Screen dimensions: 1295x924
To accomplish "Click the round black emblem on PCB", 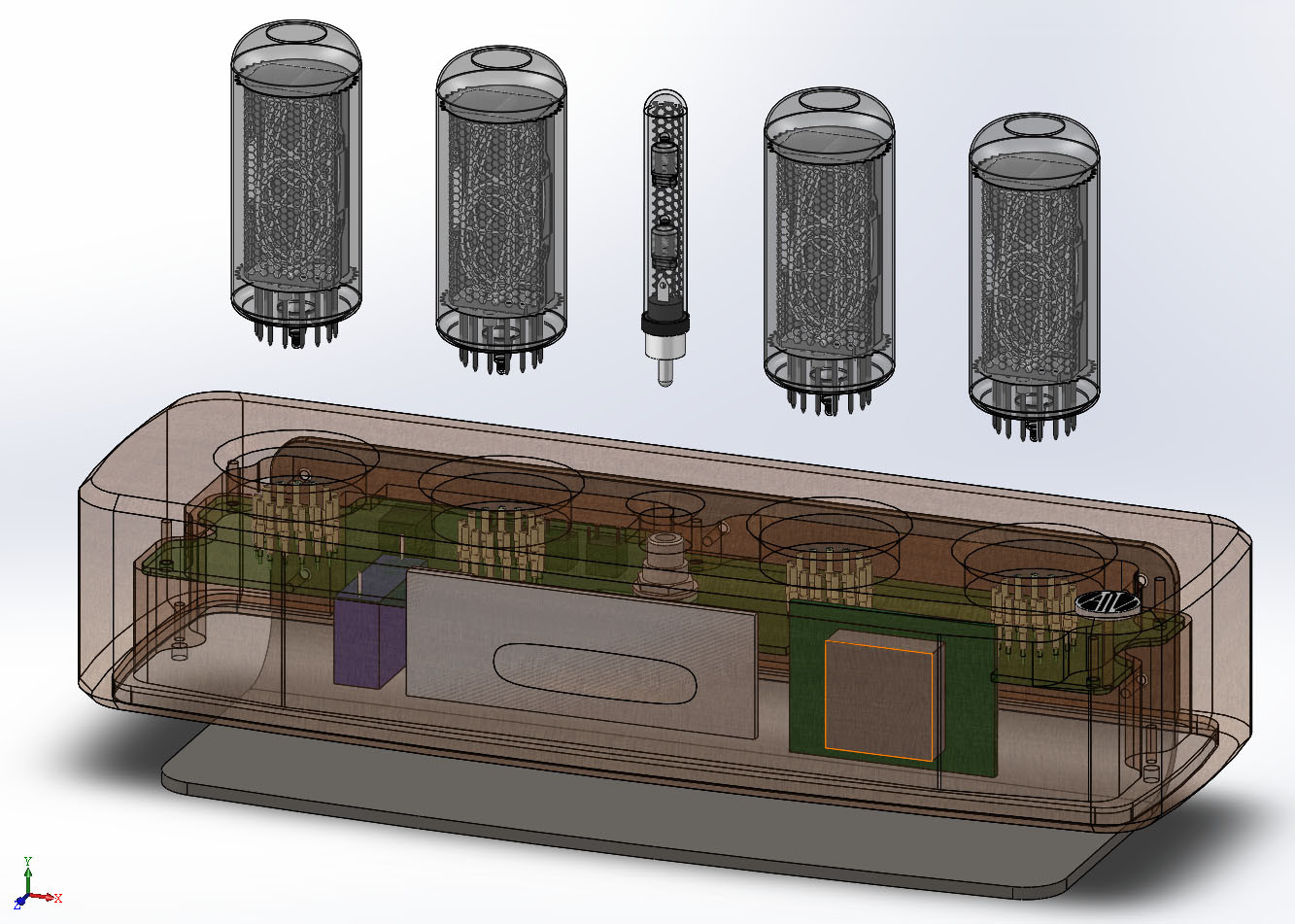I will [1106, 604].
